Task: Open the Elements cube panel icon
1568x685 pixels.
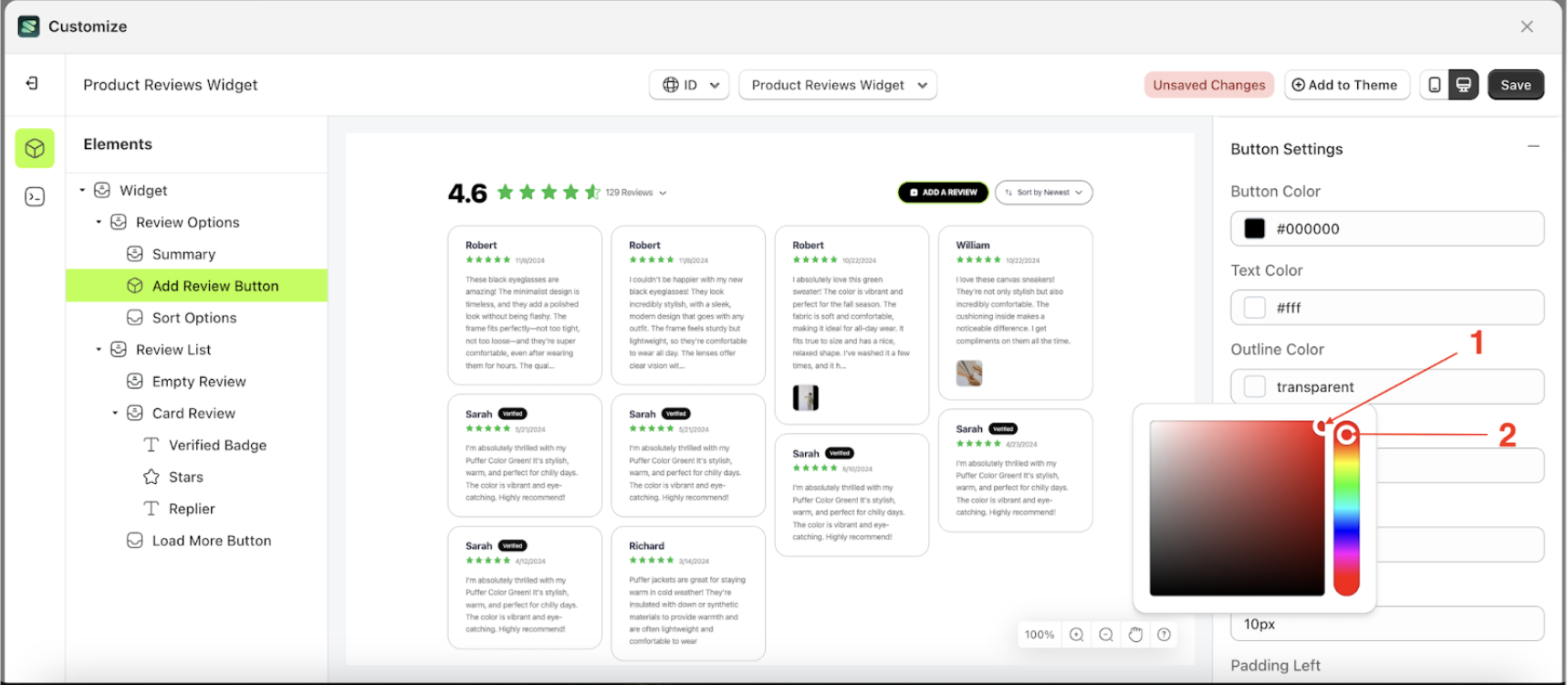Action: click(x=35, y=148)
